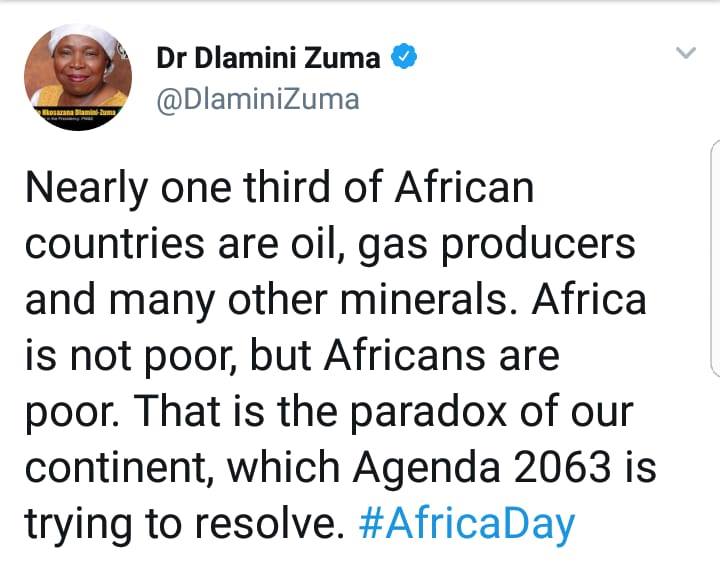The height and width of the screenshot is (567, 720).
Task: Click the phrase 'many other minerals'
Action: pyautogui.click(x=308, y=300)
